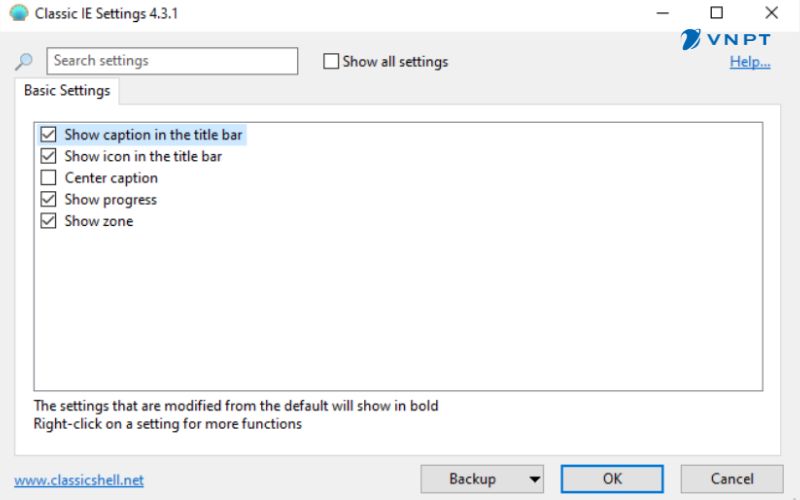Open the Help link

tap(750, 62)
